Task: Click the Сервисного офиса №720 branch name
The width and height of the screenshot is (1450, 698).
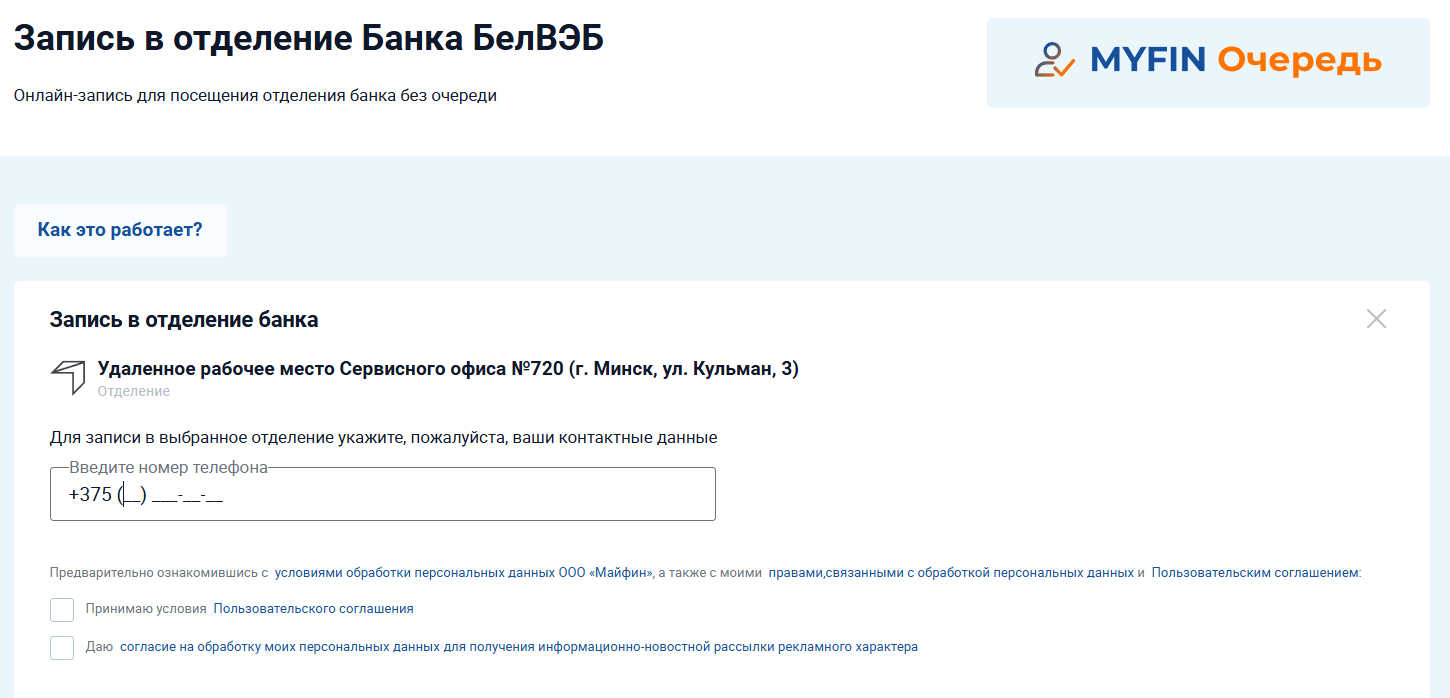Action: click(x=448, y=369)
